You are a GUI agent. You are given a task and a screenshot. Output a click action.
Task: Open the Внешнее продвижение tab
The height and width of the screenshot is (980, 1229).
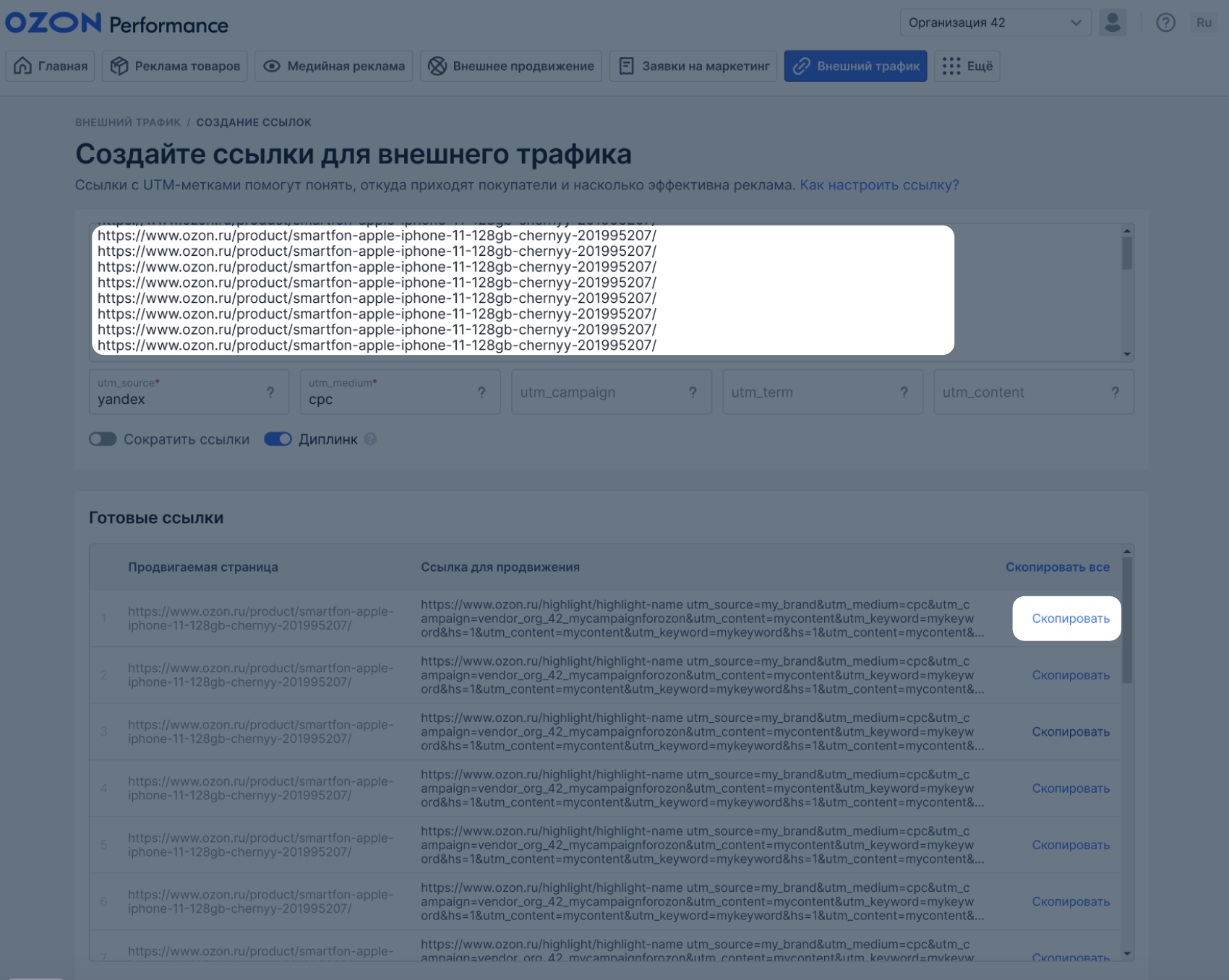point(510,66)
